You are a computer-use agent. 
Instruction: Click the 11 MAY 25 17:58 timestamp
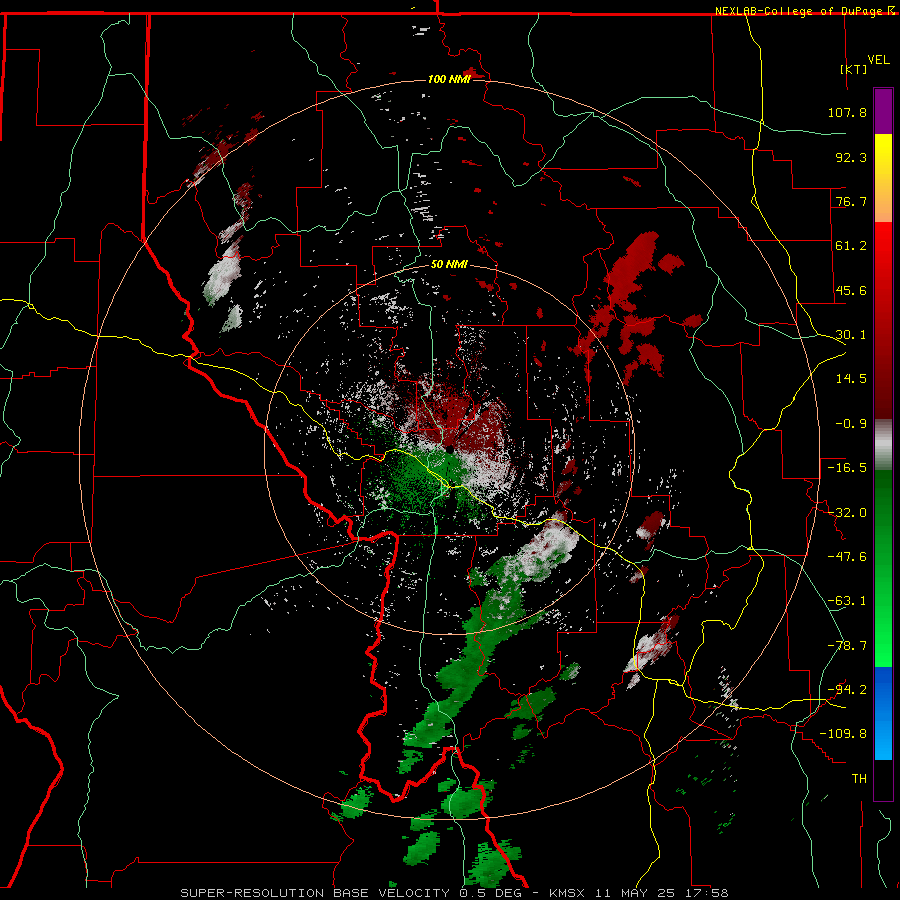660,893
